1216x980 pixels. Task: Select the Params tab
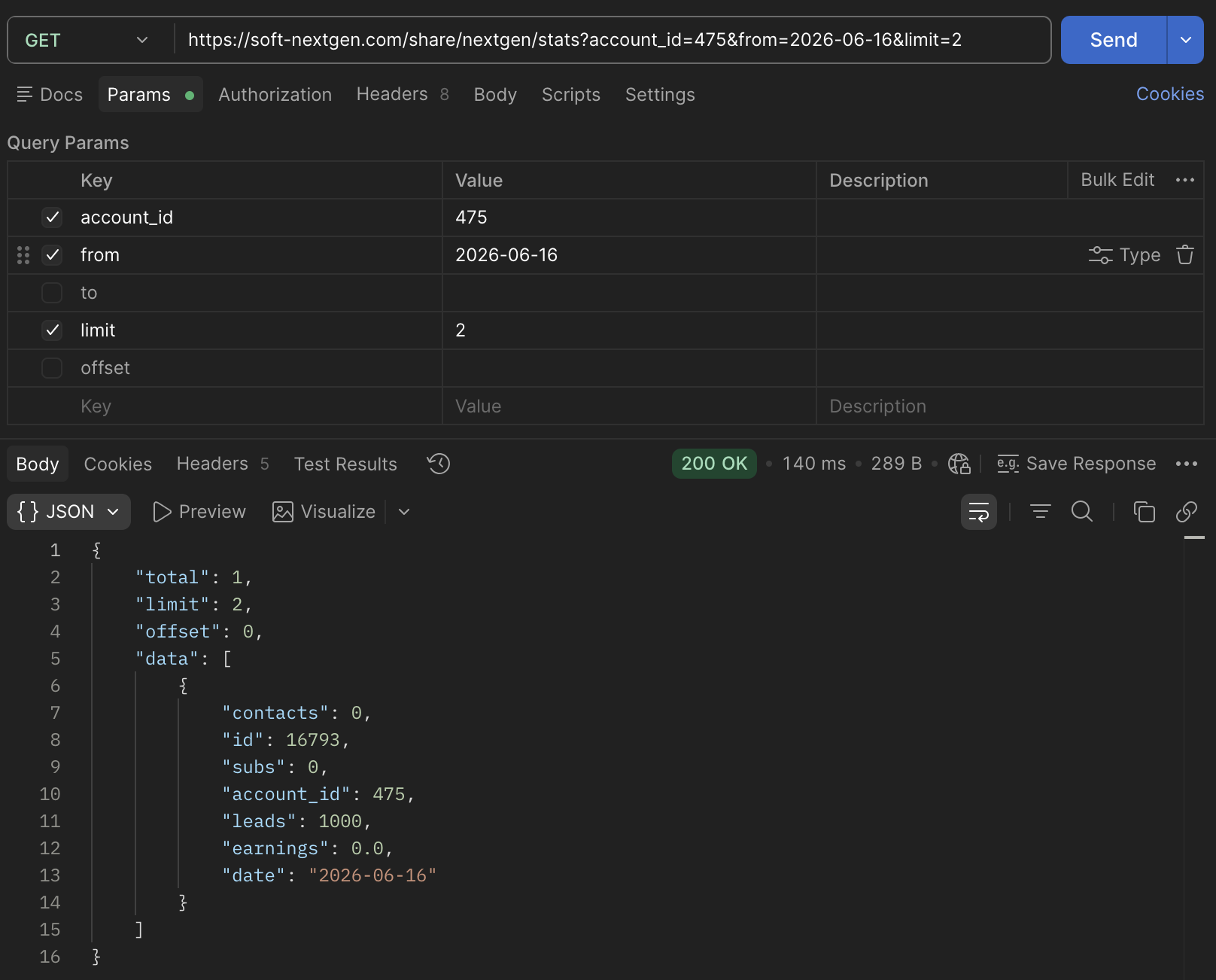pyautogui.click(x=150, y=94)
